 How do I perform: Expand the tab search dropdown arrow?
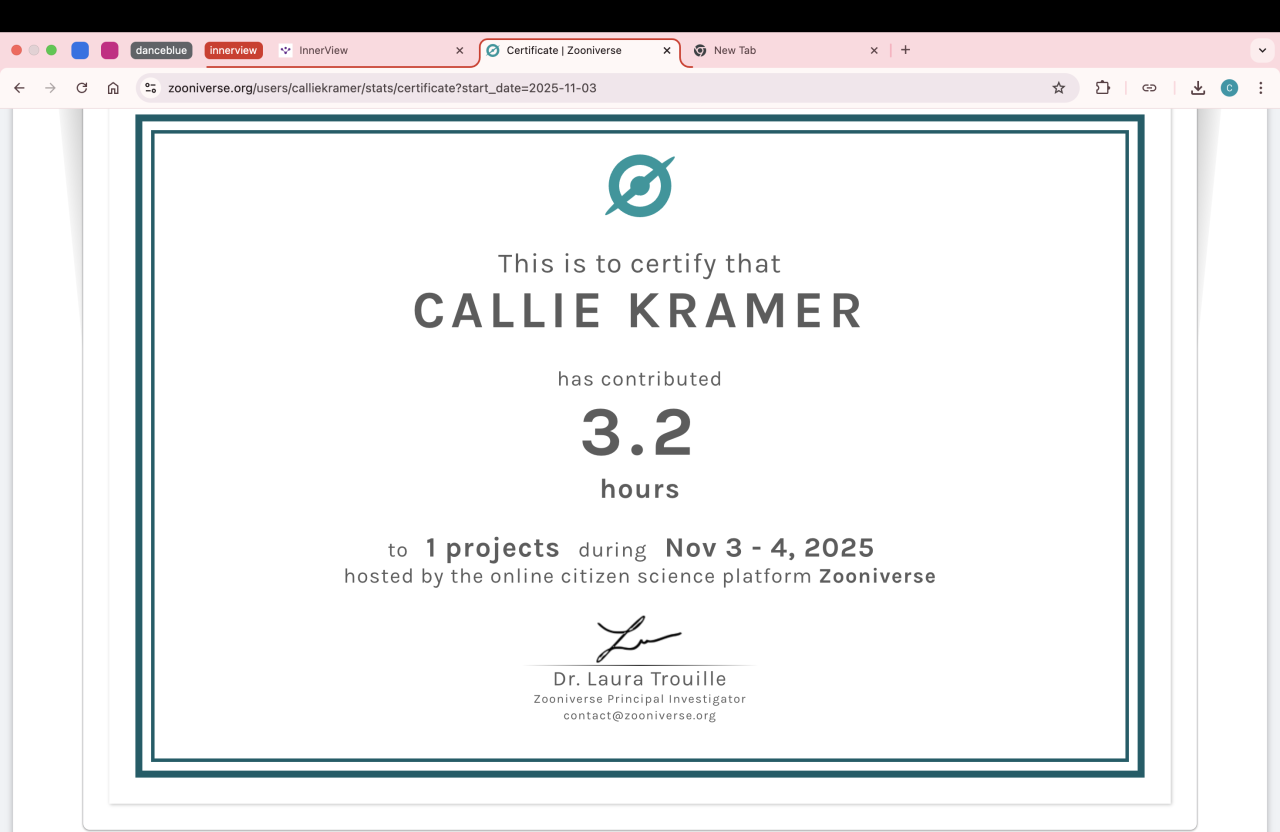(1260, 50)
